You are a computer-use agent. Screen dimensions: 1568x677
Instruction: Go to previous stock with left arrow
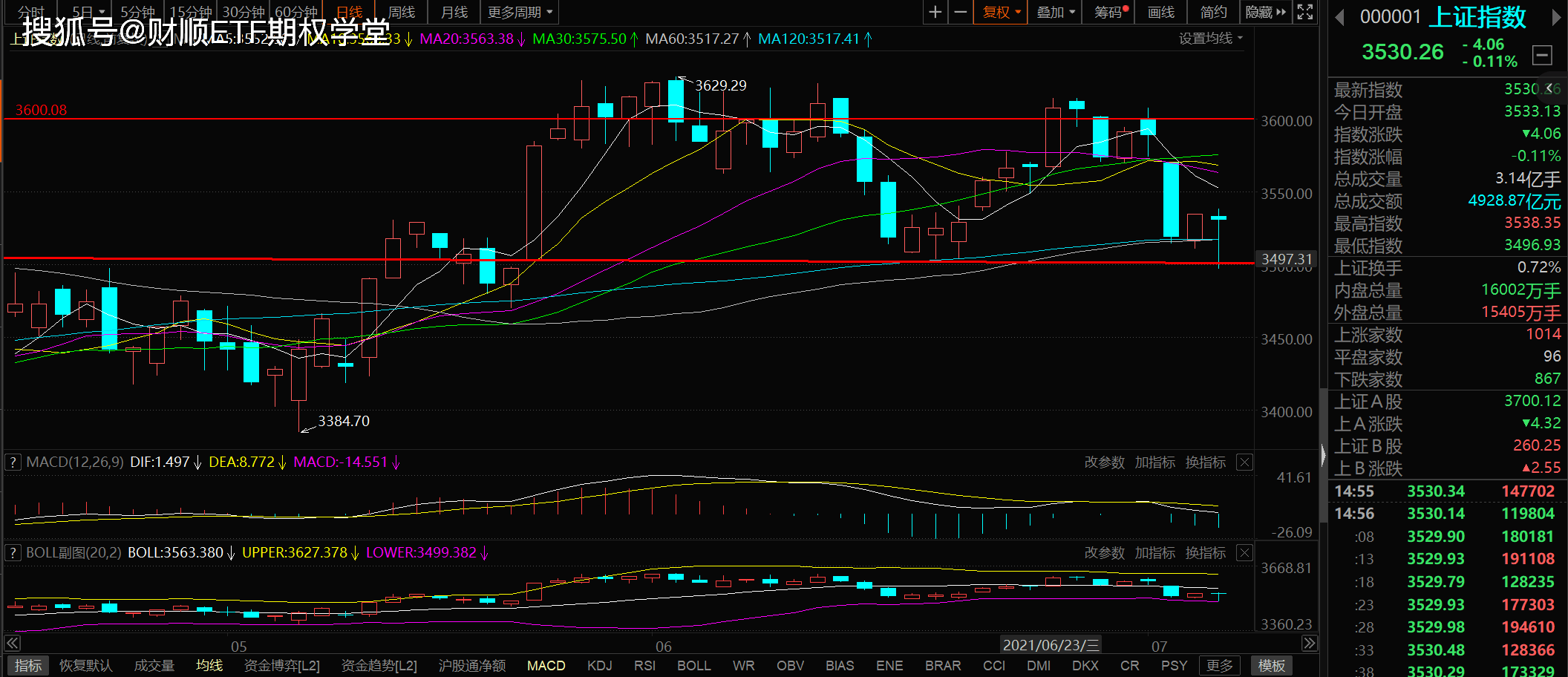[1340, 17]
